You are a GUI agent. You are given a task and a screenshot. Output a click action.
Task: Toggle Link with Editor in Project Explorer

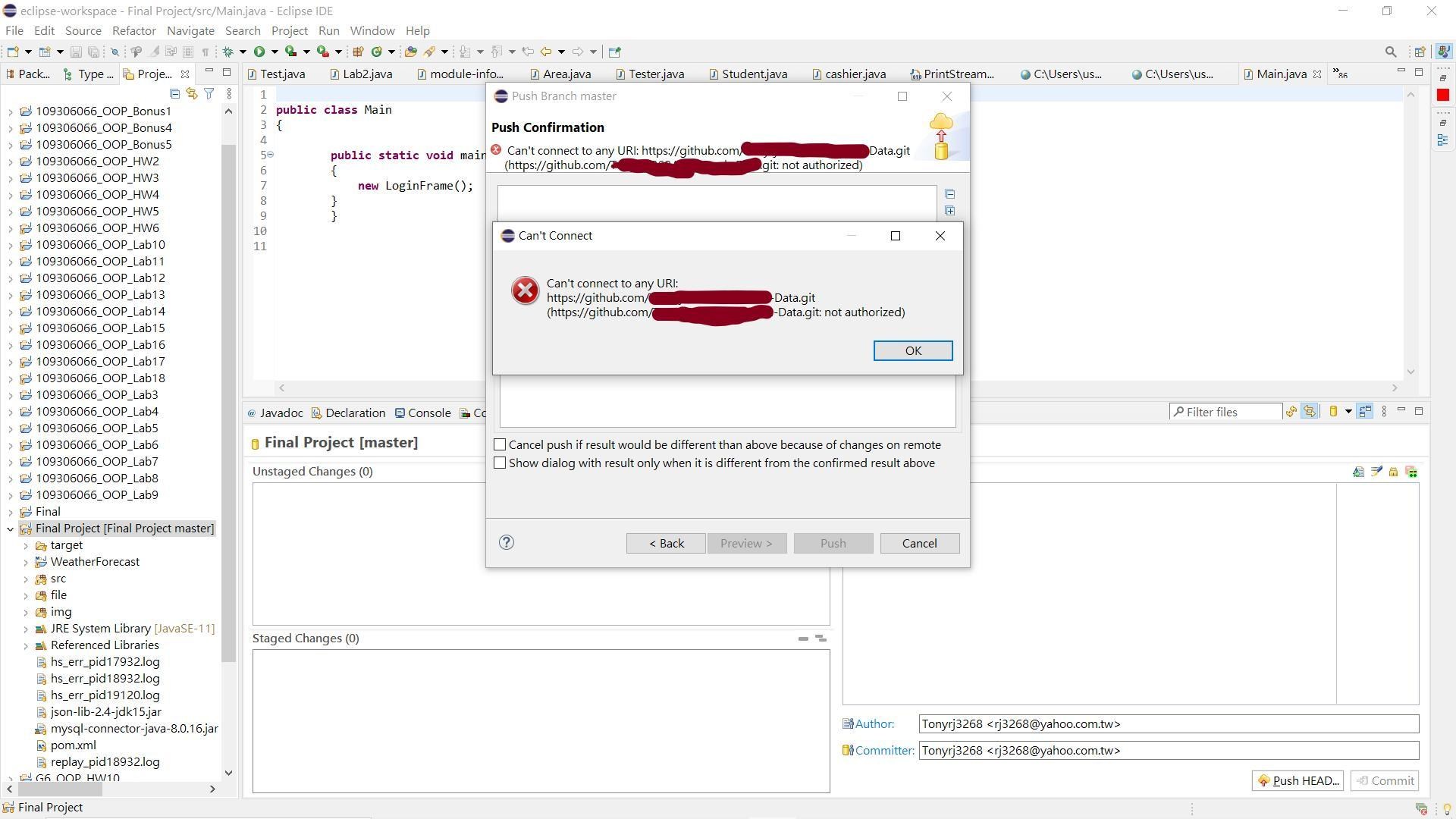coord(192,93)
